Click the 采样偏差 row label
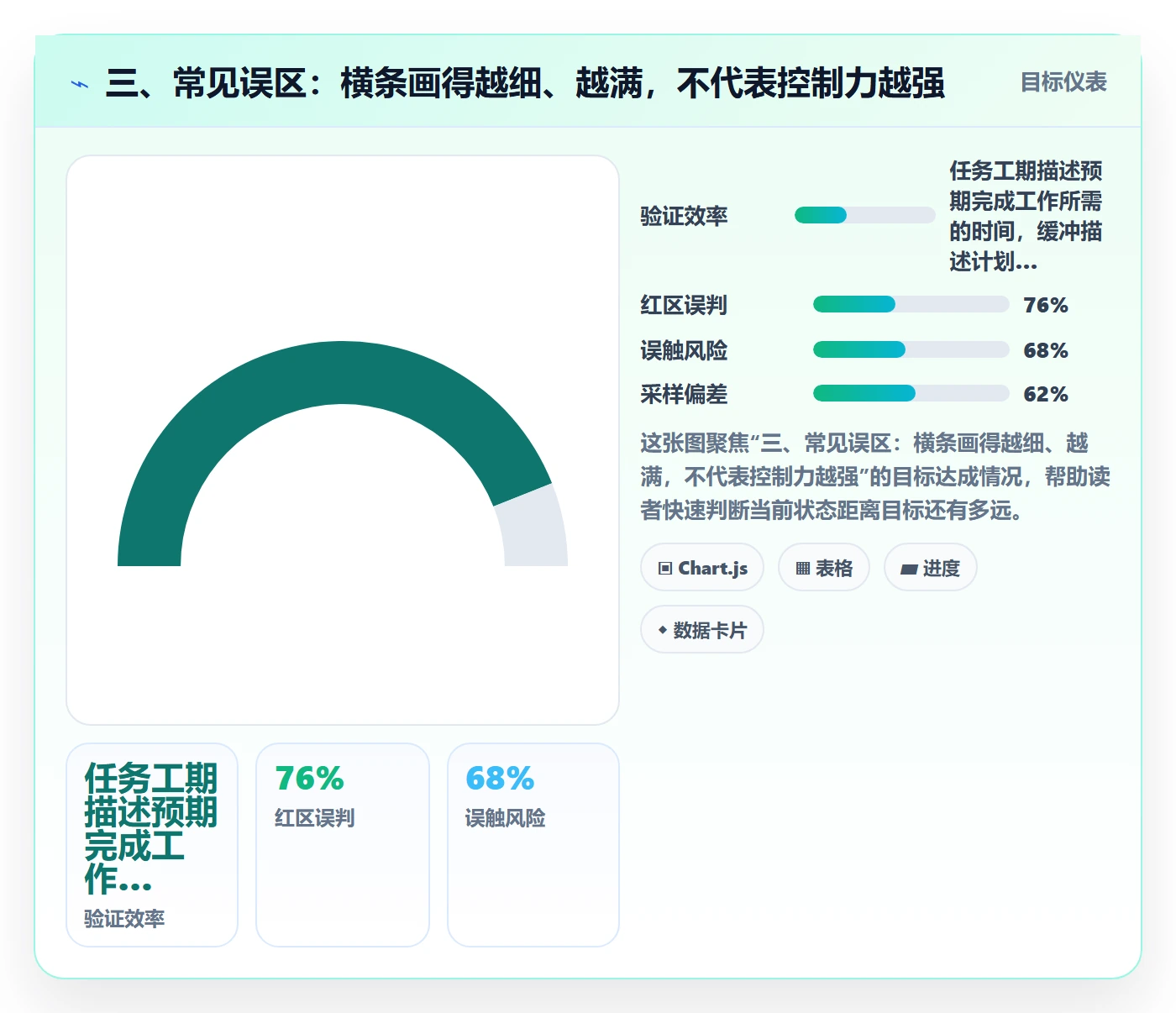The image size is (1176, 1013). pyautogui.click(x=684, y=394)
